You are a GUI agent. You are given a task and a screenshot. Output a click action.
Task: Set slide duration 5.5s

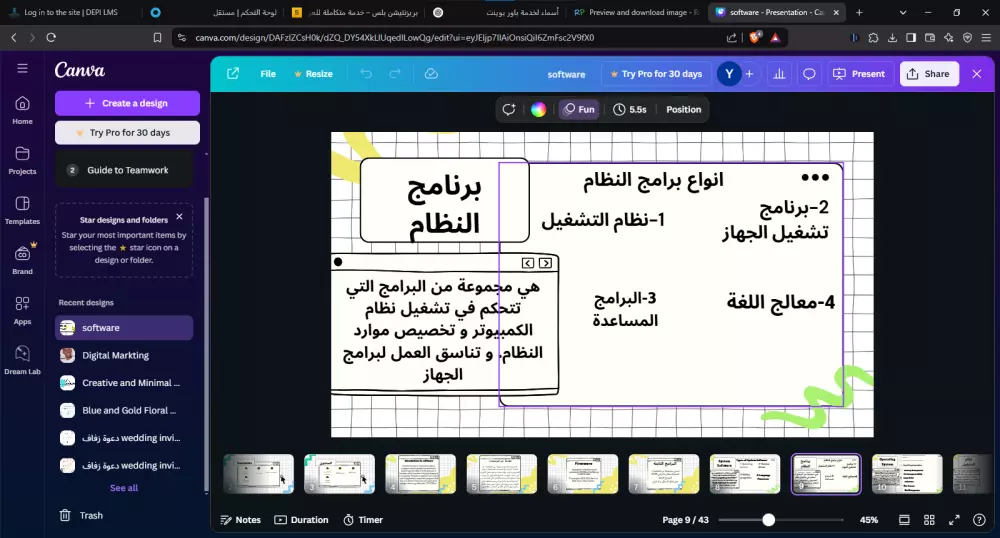[630, 110]
